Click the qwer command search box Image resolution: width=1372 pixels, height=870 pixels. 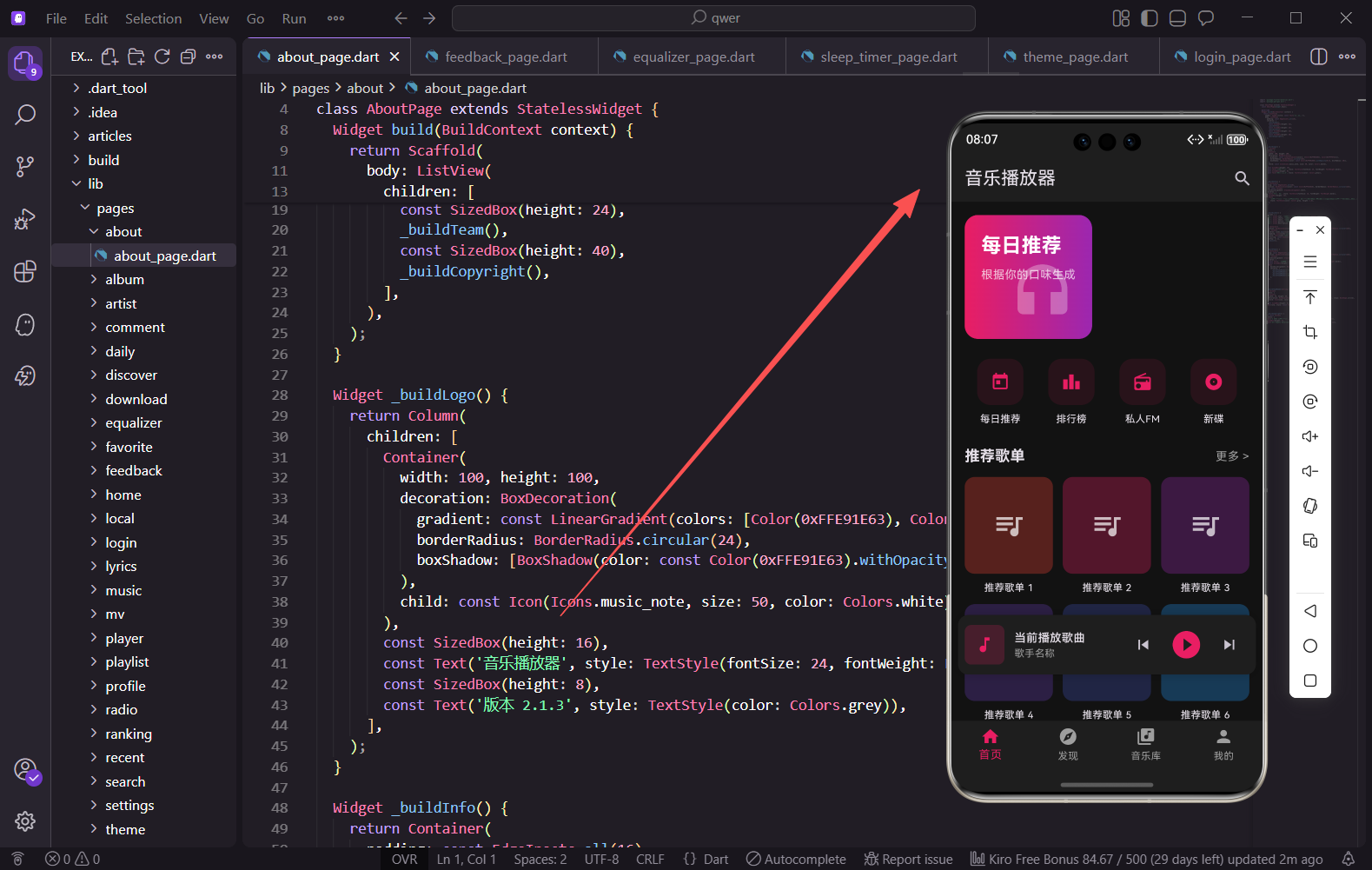[x=713, y=18]
